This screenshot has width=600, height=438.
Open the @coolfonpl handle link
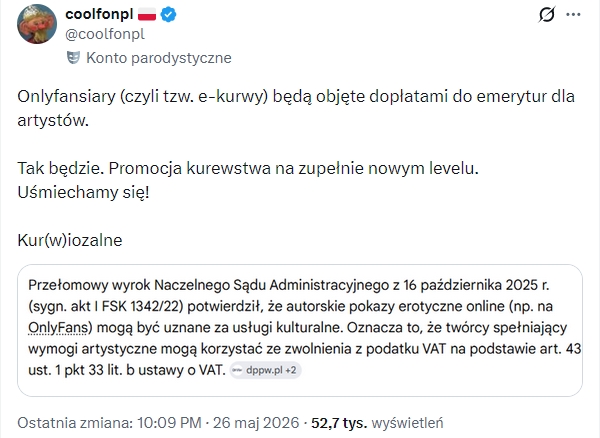coord(105,34)
